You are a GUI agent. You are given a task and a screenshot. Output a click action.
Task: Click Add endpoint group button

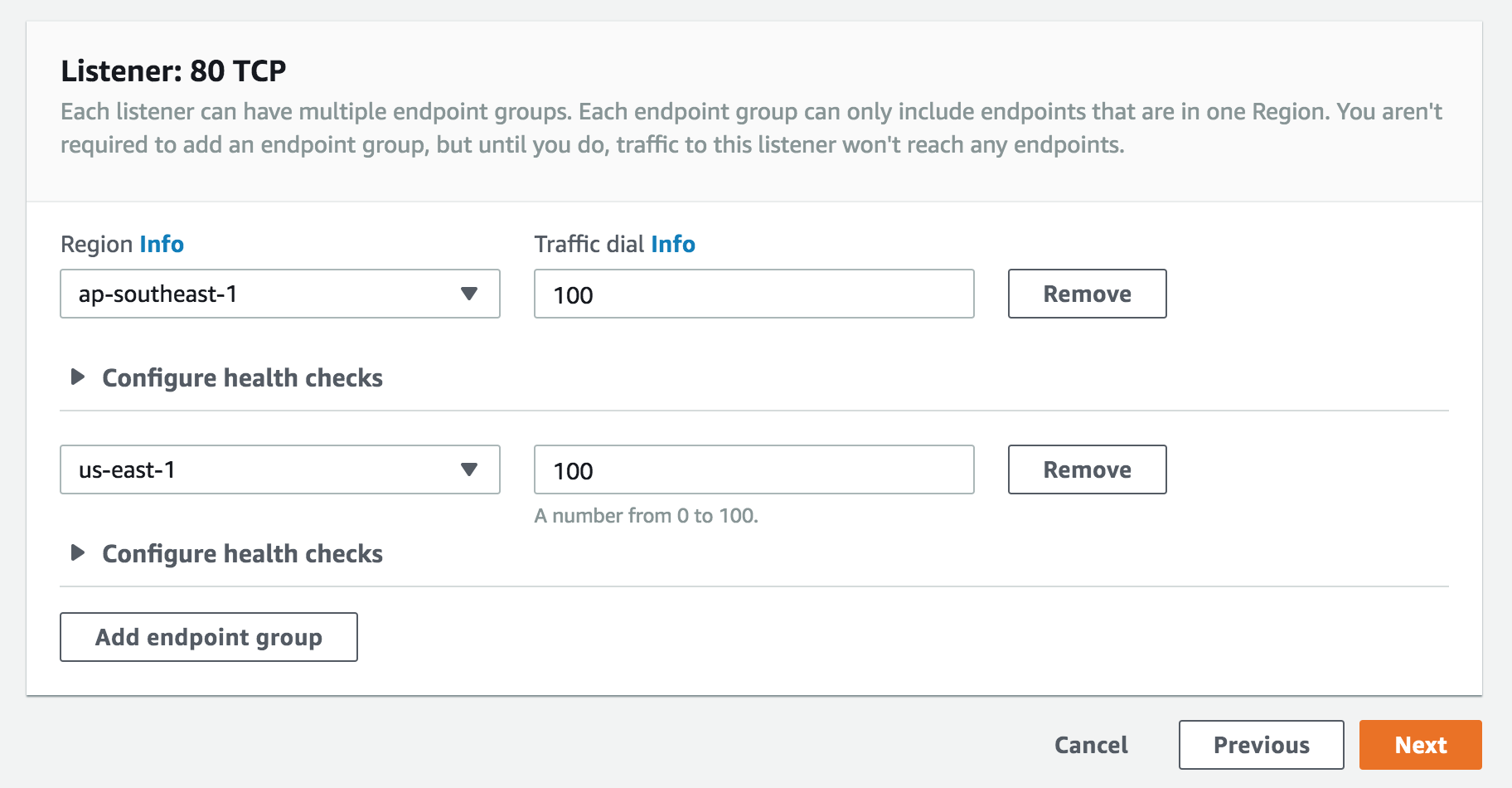tap(209, 637)
